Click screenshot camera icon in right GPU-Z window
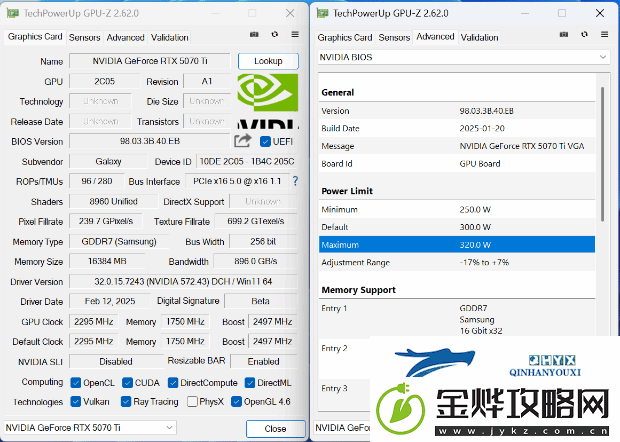Viewport: 620px width, 442px height. (x=564, y=35)
